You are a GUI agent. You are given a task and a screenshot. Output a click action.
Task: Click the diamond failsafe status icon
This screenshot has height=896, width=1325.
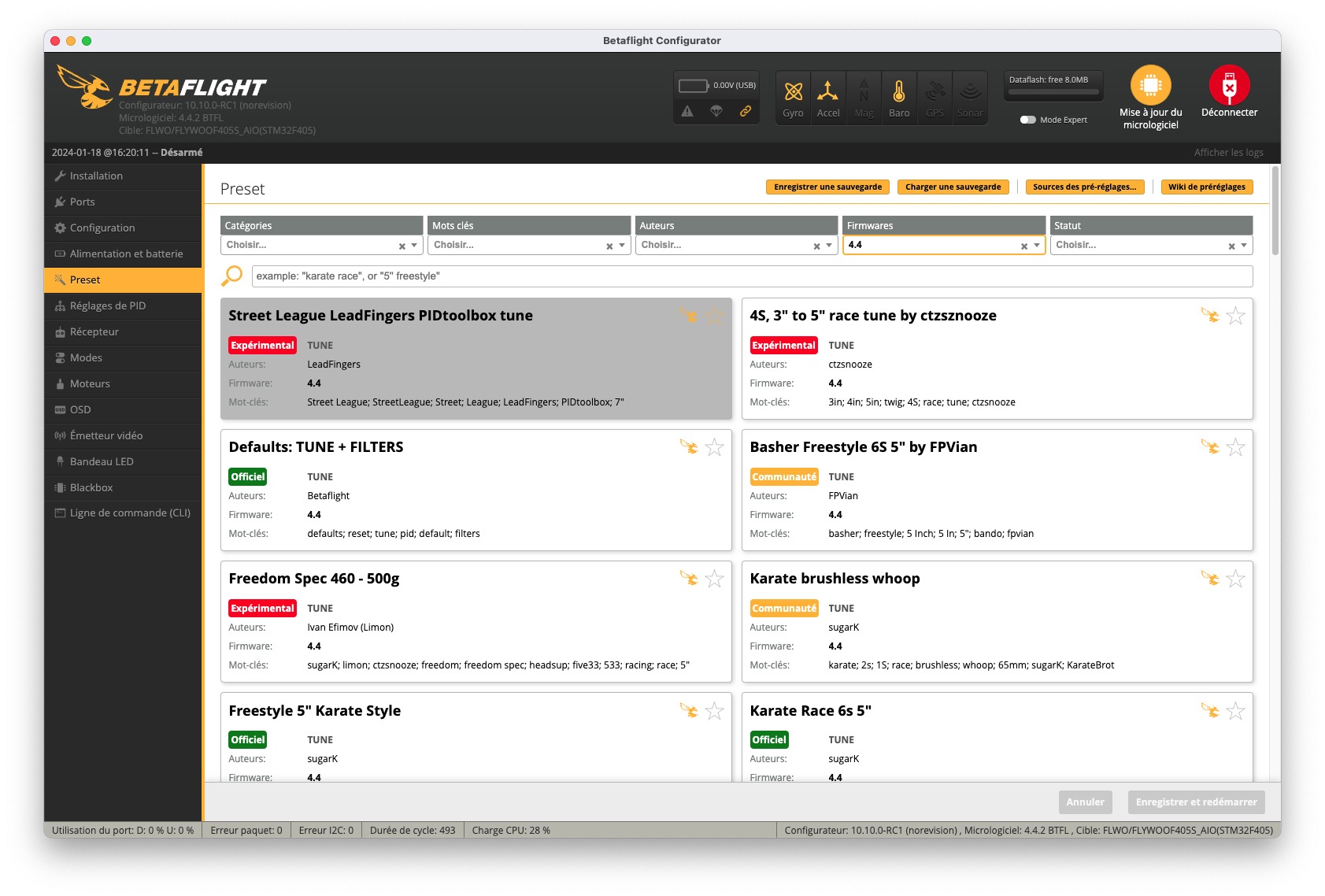(x=716, y=111)
